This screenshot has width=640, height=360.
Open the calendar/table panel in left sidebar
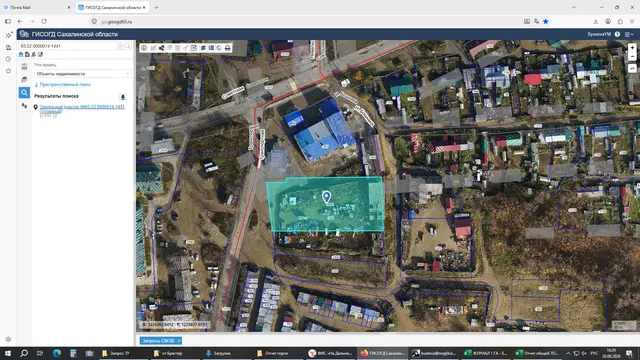pos(24,67)
